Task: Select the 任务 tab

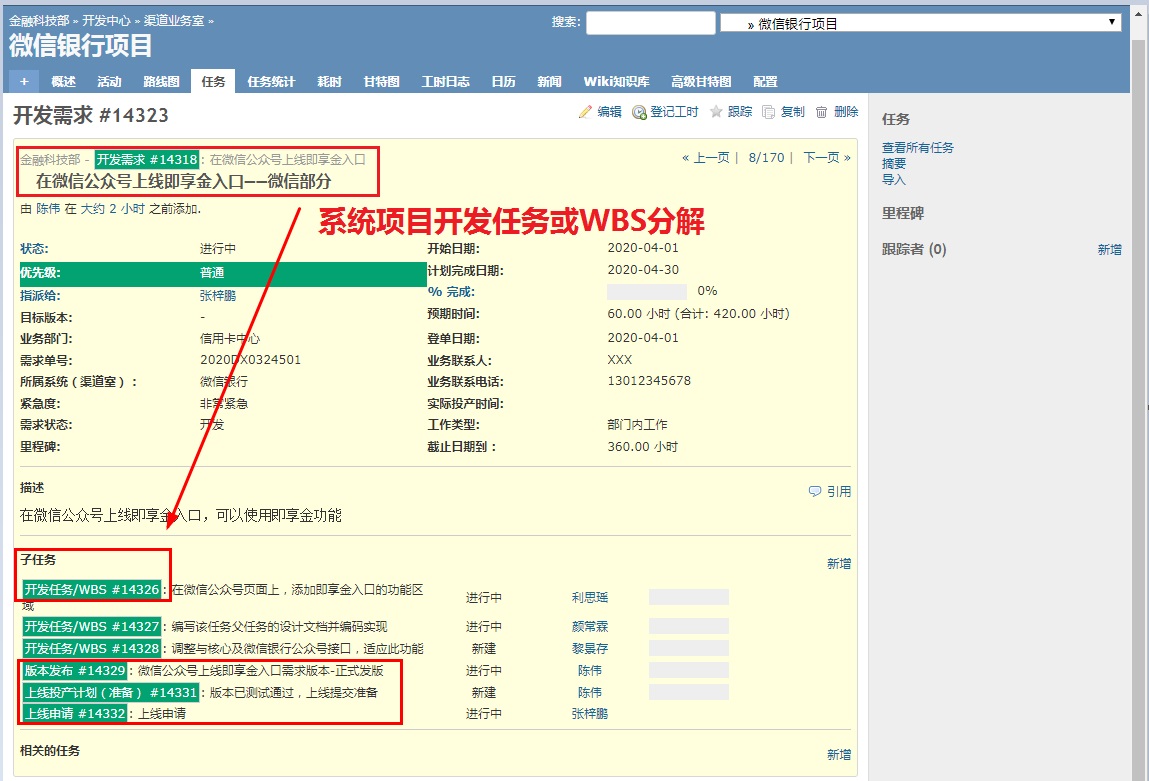Action: 213,81
